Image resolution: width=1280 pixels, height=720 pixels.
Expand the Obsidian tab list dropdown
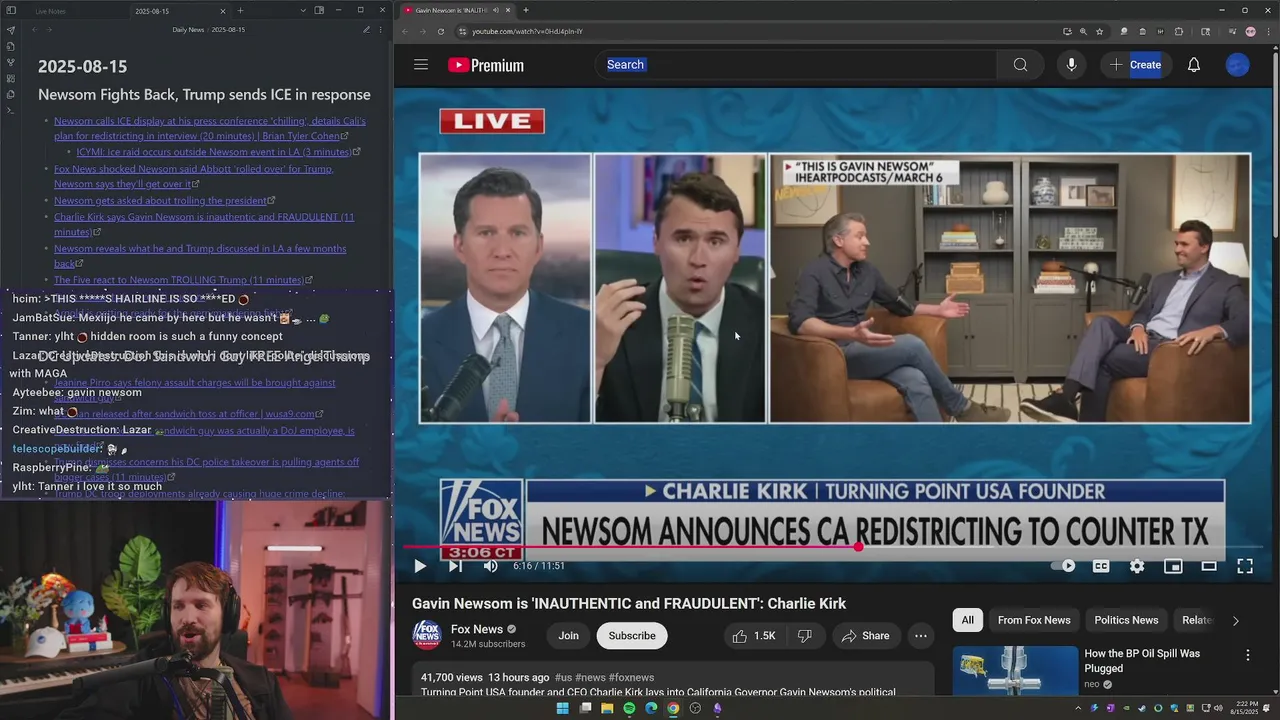[303, 10]
